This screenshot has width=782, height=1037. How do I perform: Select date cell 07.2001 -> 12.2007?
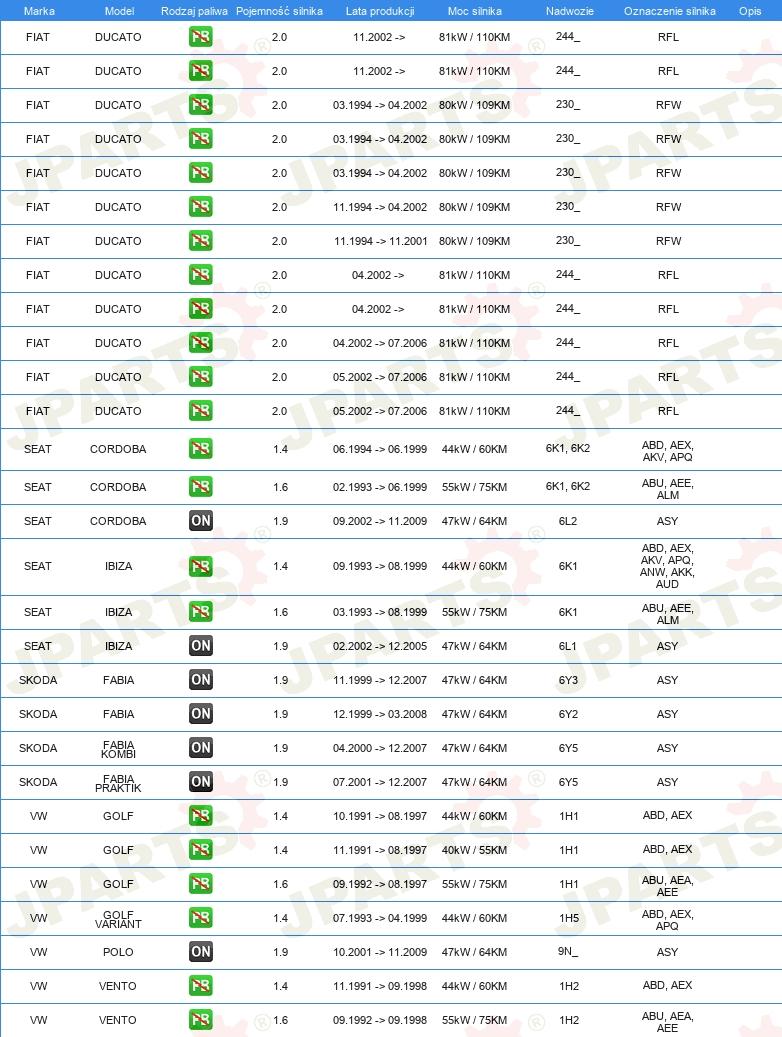point(380,782)
